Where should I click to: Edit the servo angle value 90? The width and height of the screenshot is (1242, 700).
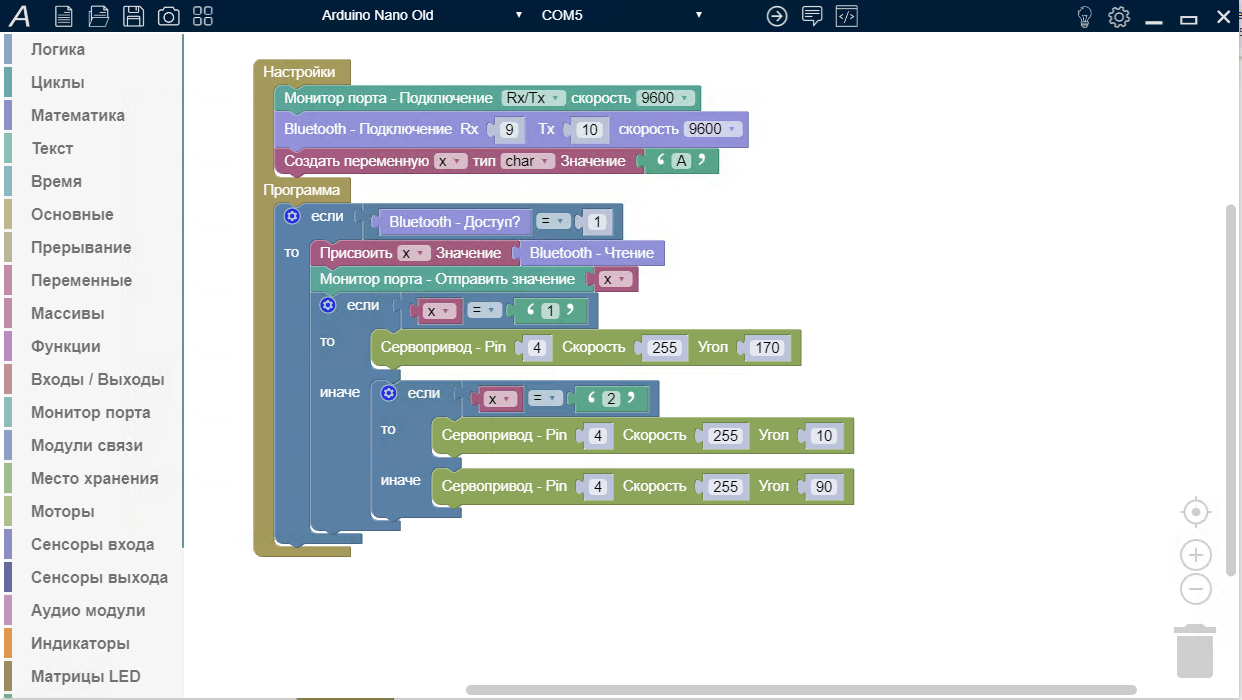pos(824,487)
